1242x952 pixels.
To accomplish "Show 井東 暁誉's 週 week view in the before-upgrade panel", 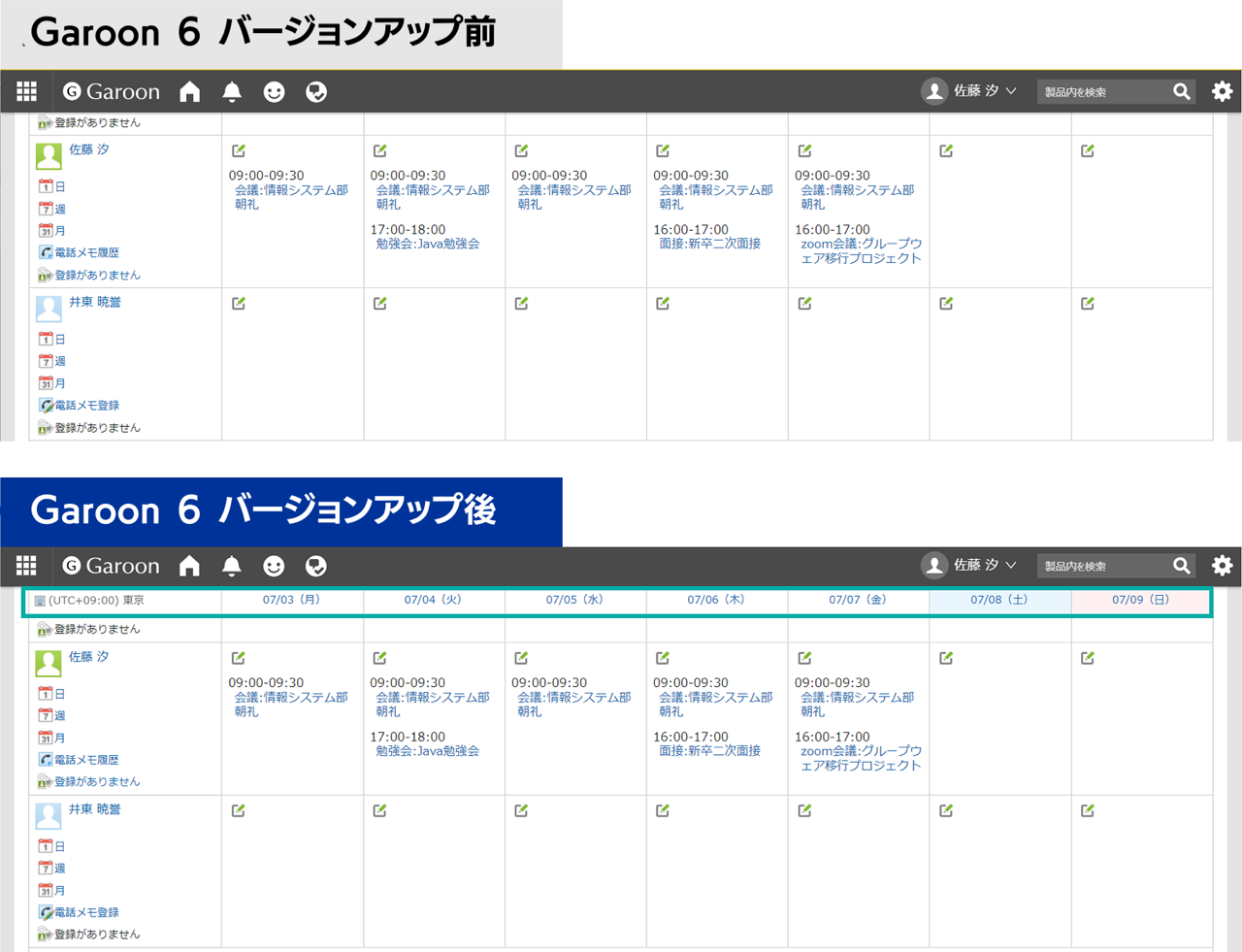I will click(52, 361).
